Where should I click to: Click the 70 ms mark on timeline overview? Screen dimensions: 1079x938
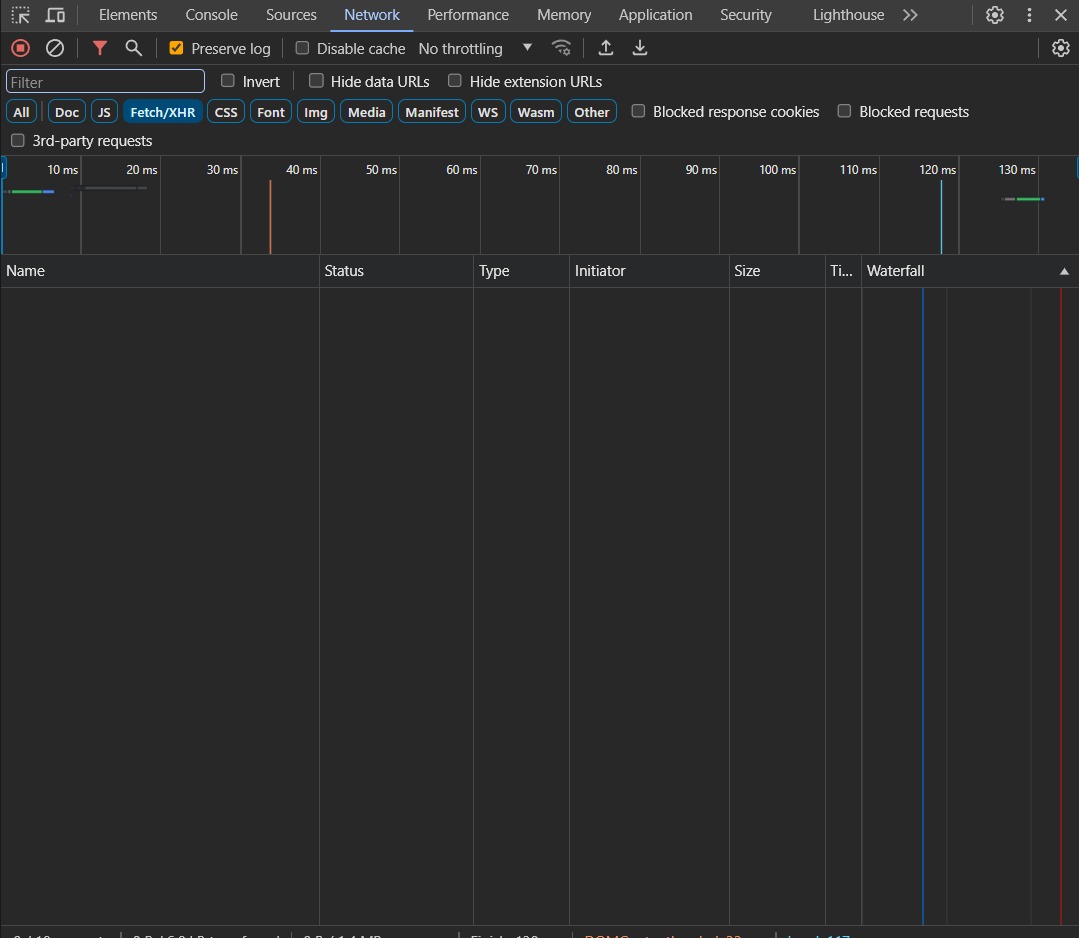tap(541, 170)
